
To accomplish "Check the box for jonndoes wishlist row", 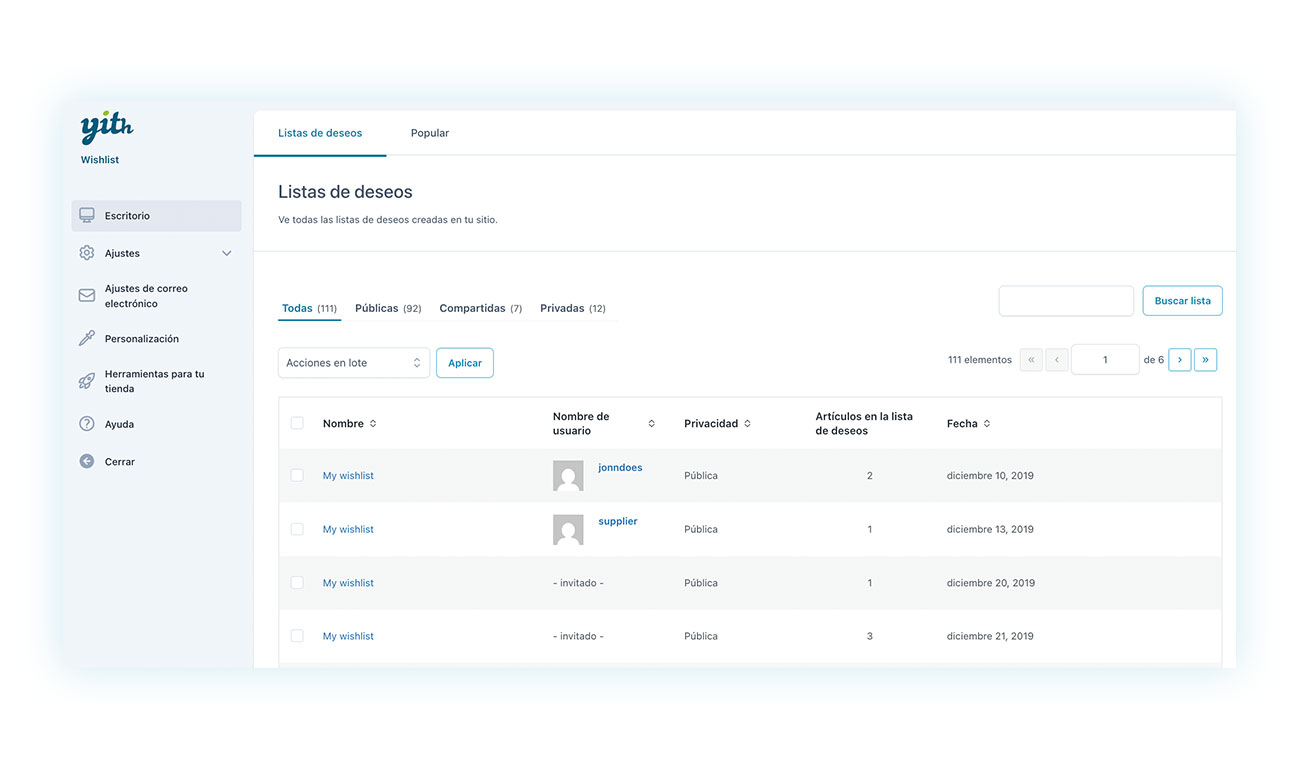I will (x=297, y=475).
